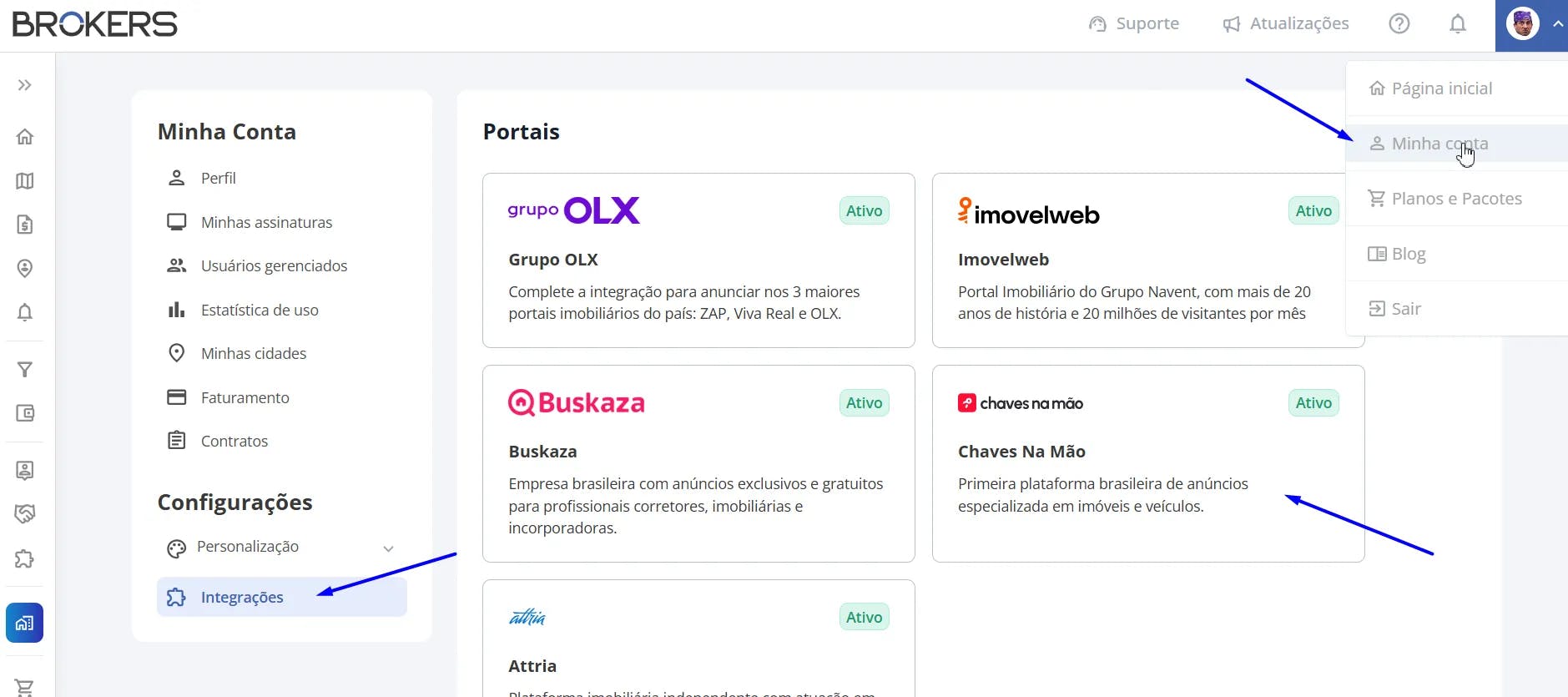This screenshot has width=1568, height=697.
Task: Choose Planos e Pacotes menu entry
Action: coord(1456,199)
